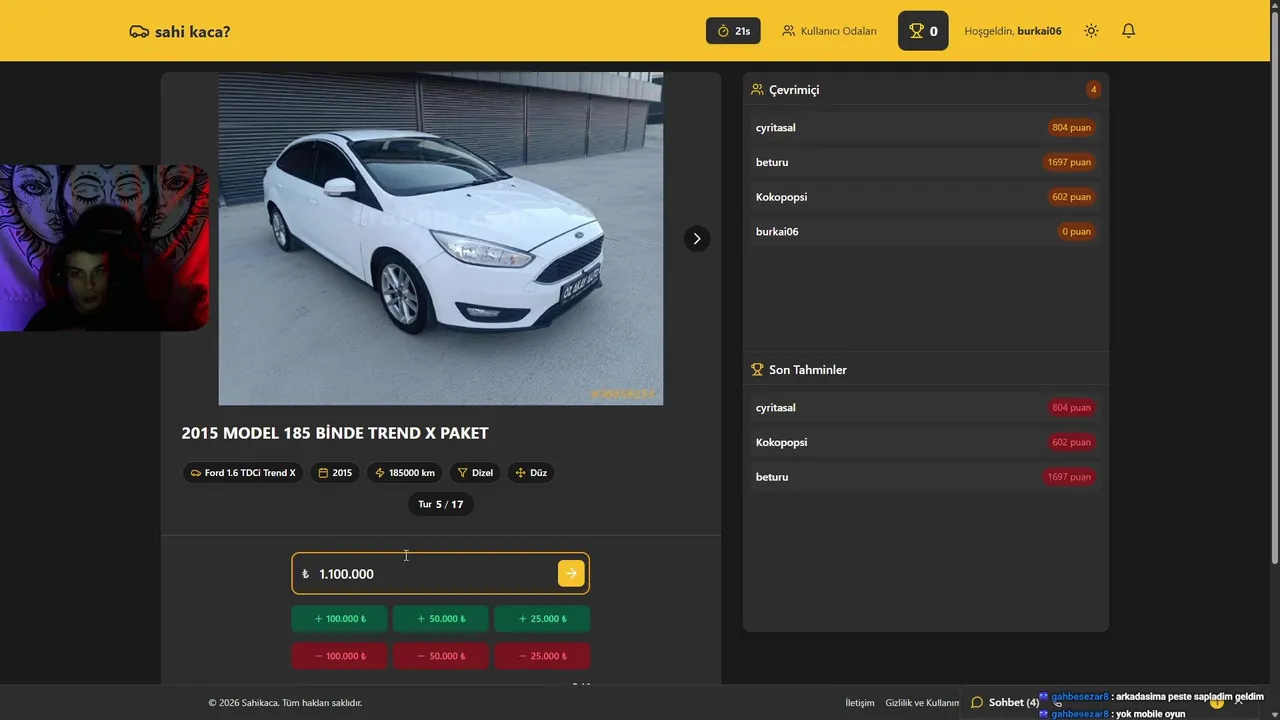Select beturu in online list
This screenshot has height=720, width=1280.
925,162
